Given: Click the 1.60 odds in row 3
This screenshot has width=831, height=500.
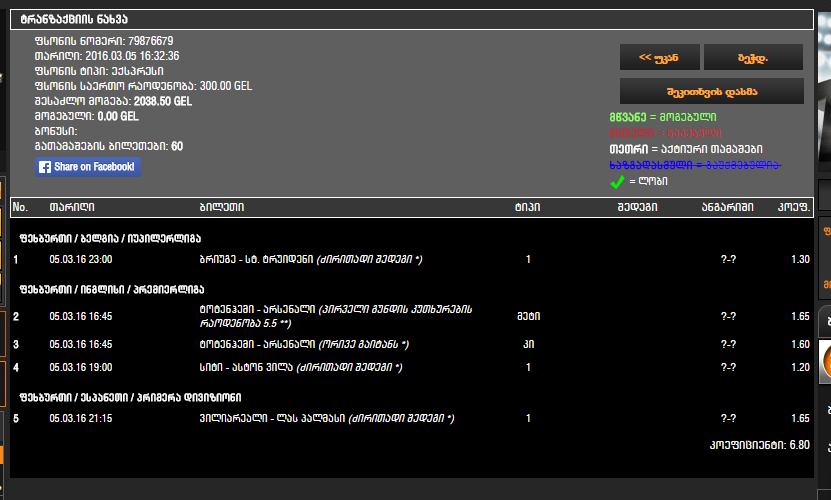Looking at the screenshot, I should pos(800,345).
